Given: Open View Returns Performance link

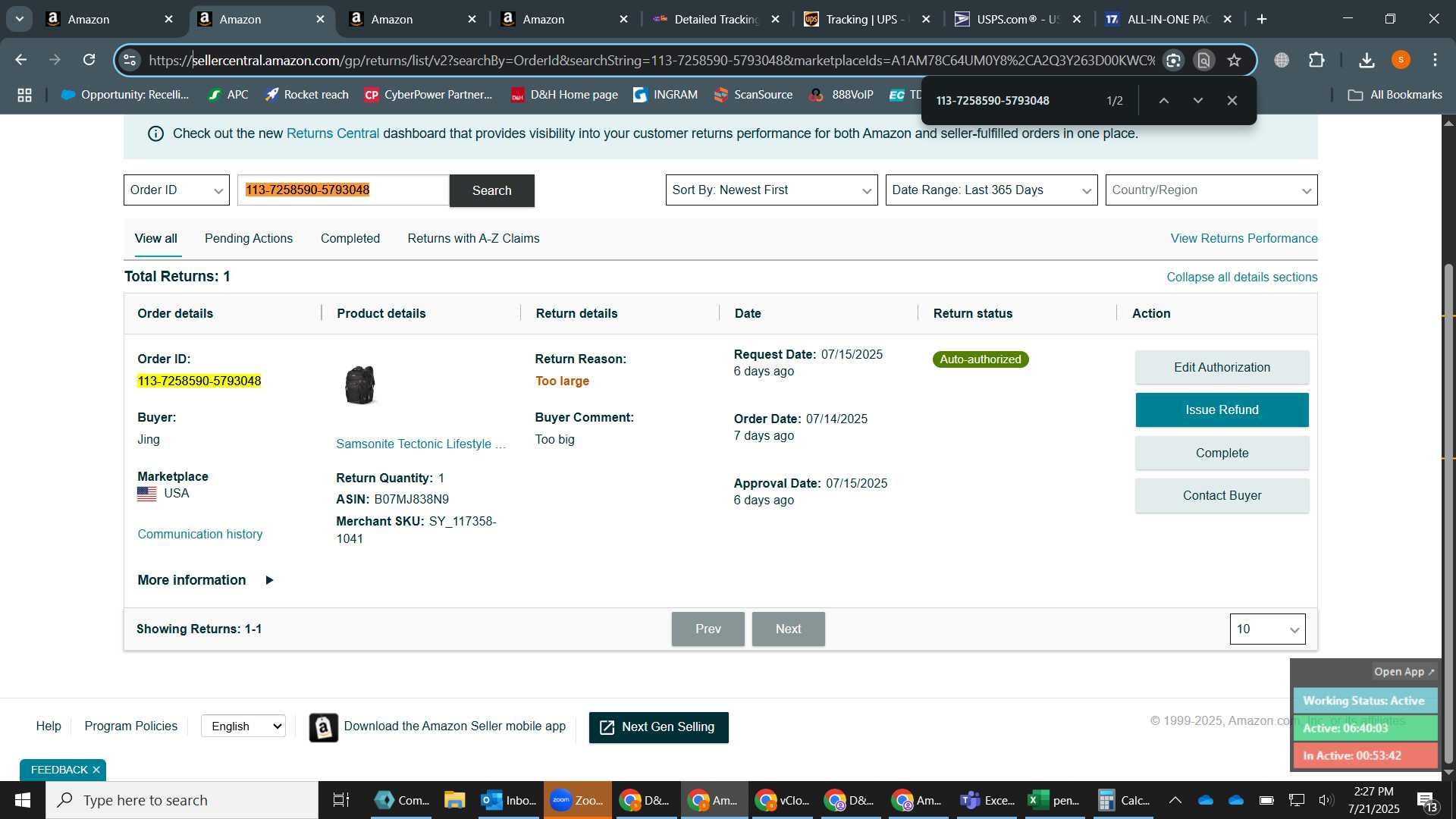Looking at the screenshot, I should point(1244,238).
